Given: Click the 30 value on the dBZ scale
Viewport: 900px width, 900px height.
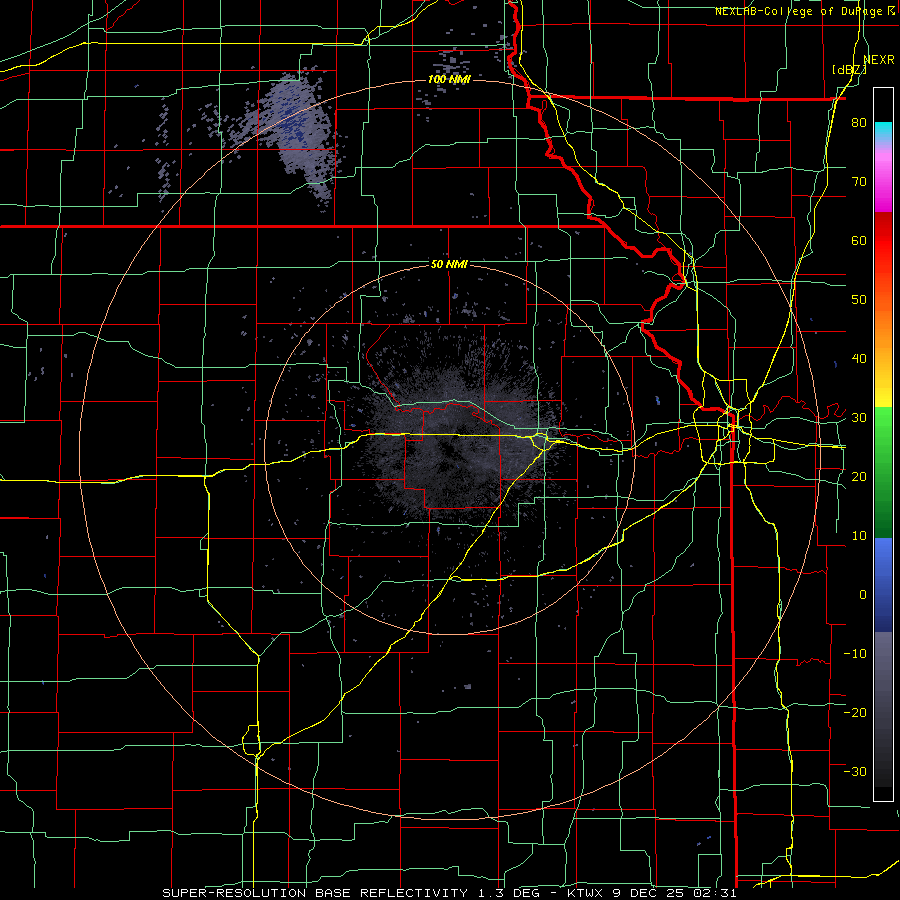Looking at the screenshot, I should coord(859,417).
